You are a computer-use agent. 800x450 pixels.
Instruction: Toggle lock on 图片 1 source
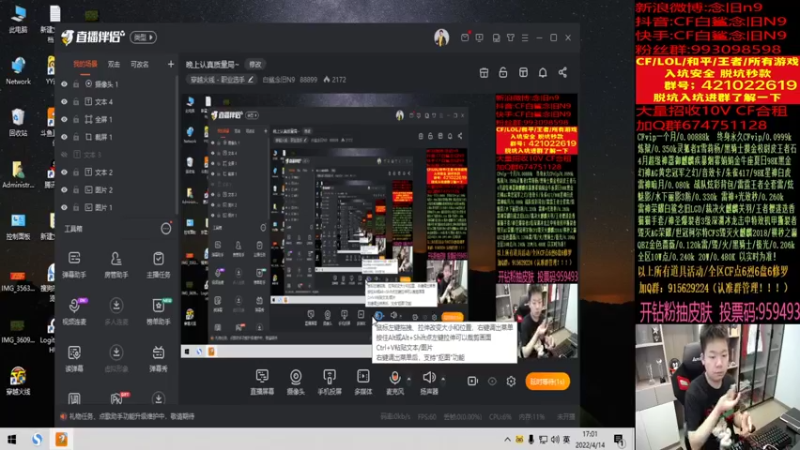point(76,208)
